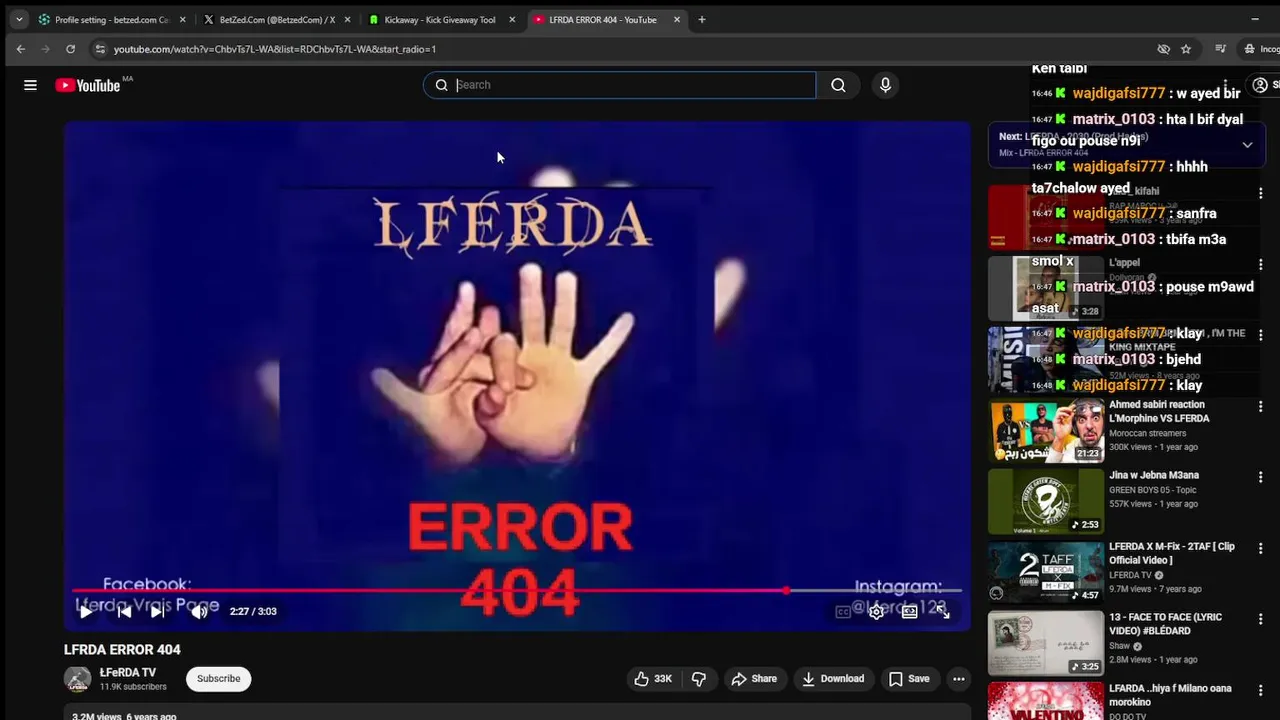Viewport: 1280px width, 720px height.
Task: Open the third-party cookies eye icon
Action: 1163,48
